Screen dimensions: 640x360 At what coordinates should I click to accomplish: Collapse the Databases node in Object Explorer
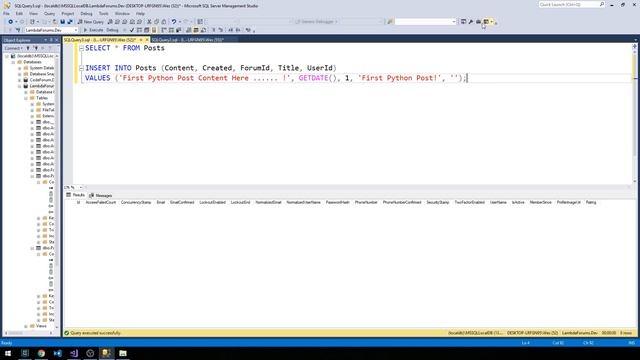click(x=13, y=62)
